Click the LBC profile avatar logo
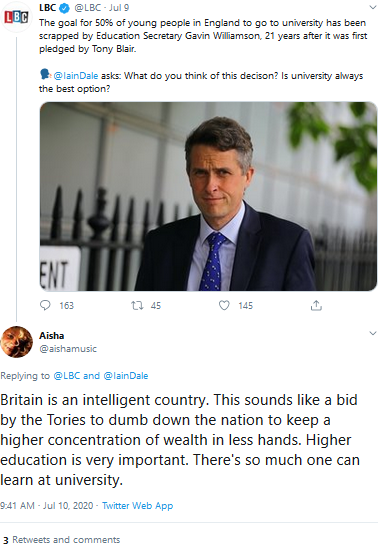Screen dimensions: 388x553 17,17
